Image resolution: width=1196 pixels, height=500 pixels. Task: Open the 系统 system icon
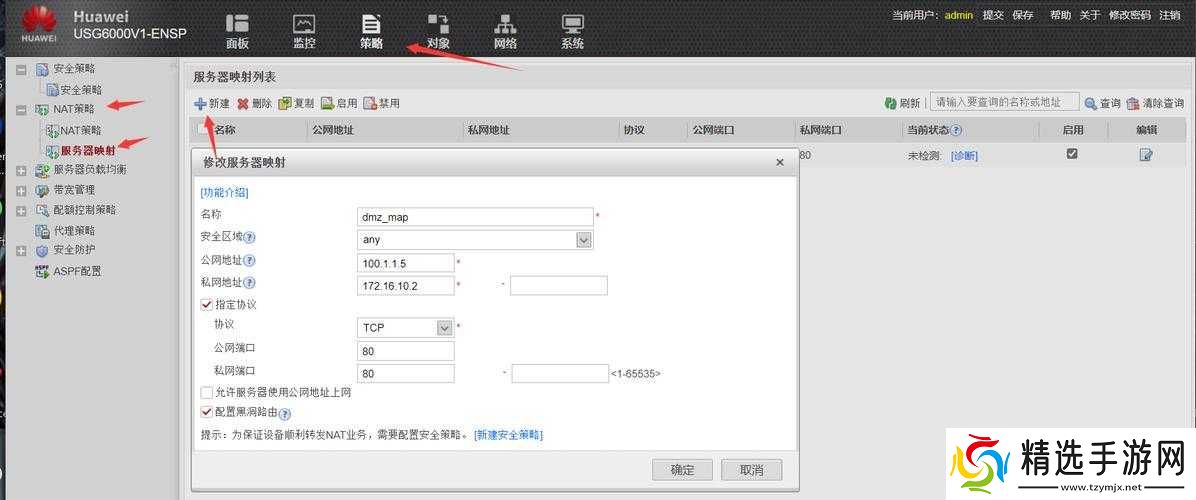(x=572, y=24)
